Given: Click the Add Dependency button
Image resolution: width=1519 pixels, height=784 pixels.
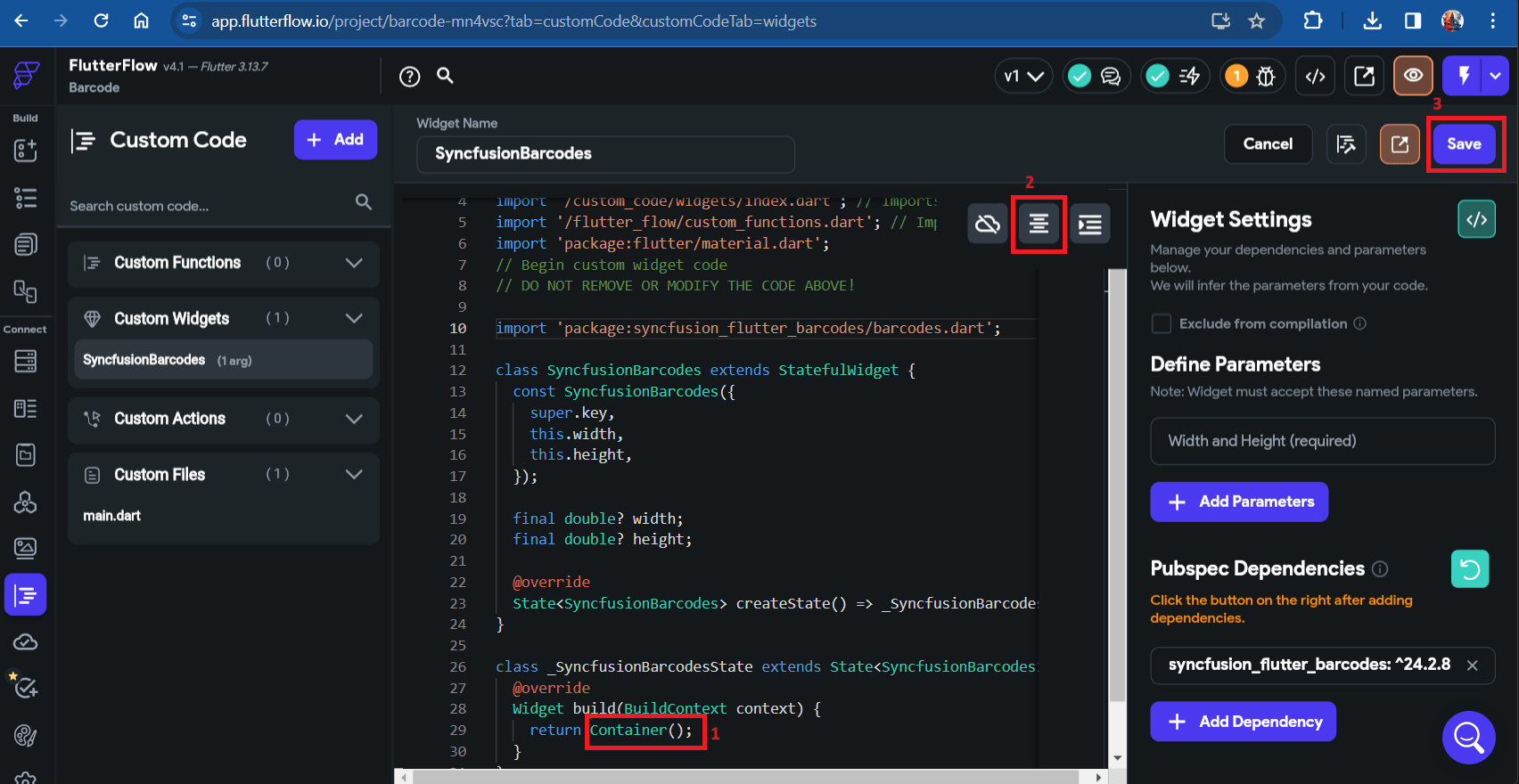Looking at the screenshot, I should coord(1243,722).
